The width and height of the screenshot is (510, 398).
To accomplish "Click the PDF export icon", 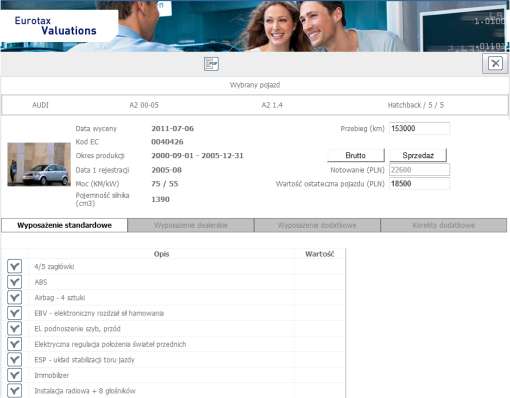I will [x=211, y=64].
